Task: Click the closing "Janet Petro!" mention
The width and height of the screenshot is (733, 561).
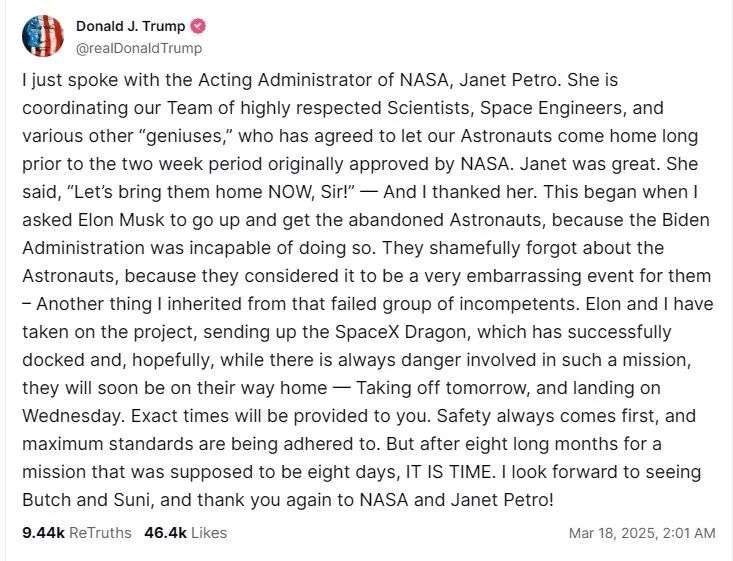Action: coord(504,499)
